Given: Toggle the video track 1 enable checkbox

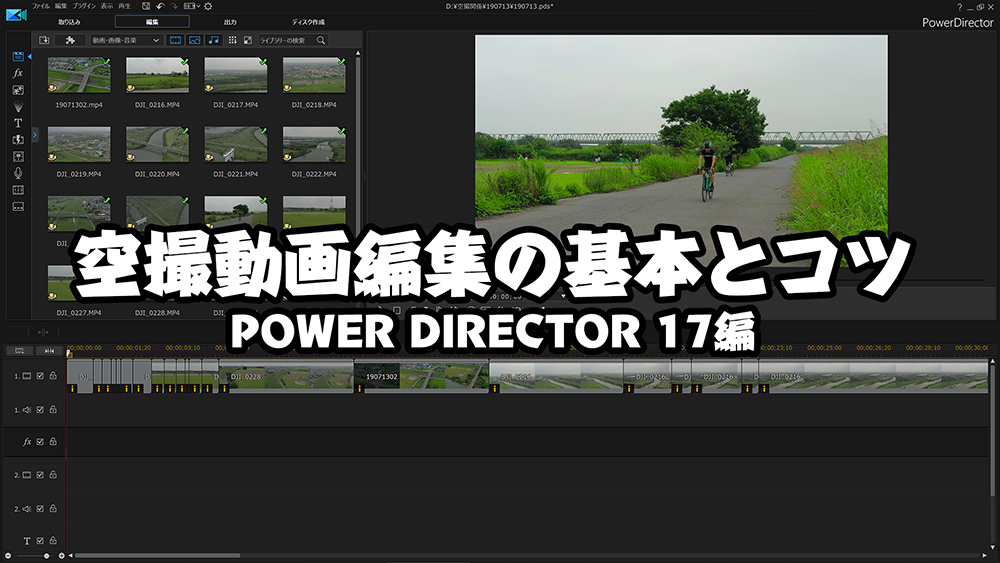Looking at the screenshot, I should tap(40, 376).
